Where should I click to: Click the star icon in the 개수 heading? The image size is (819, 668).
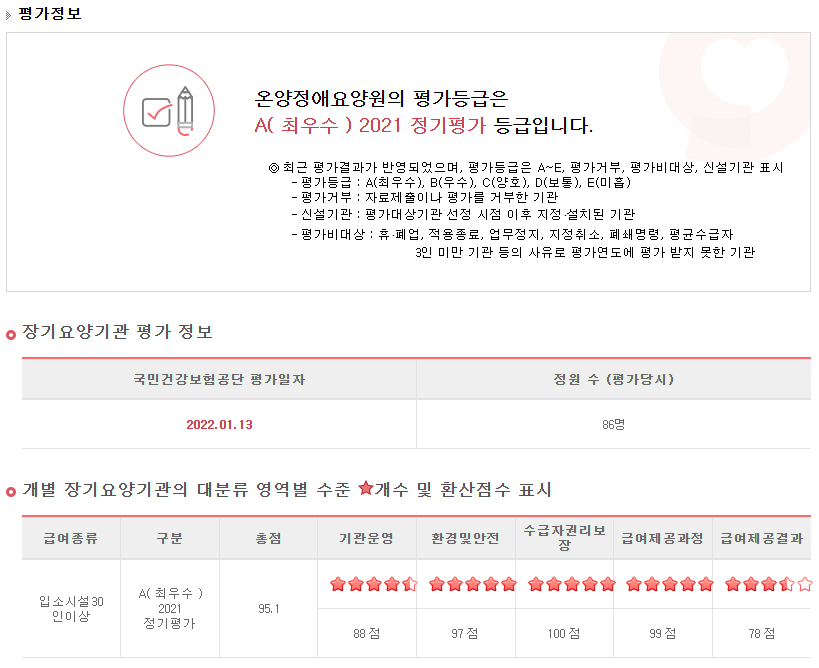366,488
